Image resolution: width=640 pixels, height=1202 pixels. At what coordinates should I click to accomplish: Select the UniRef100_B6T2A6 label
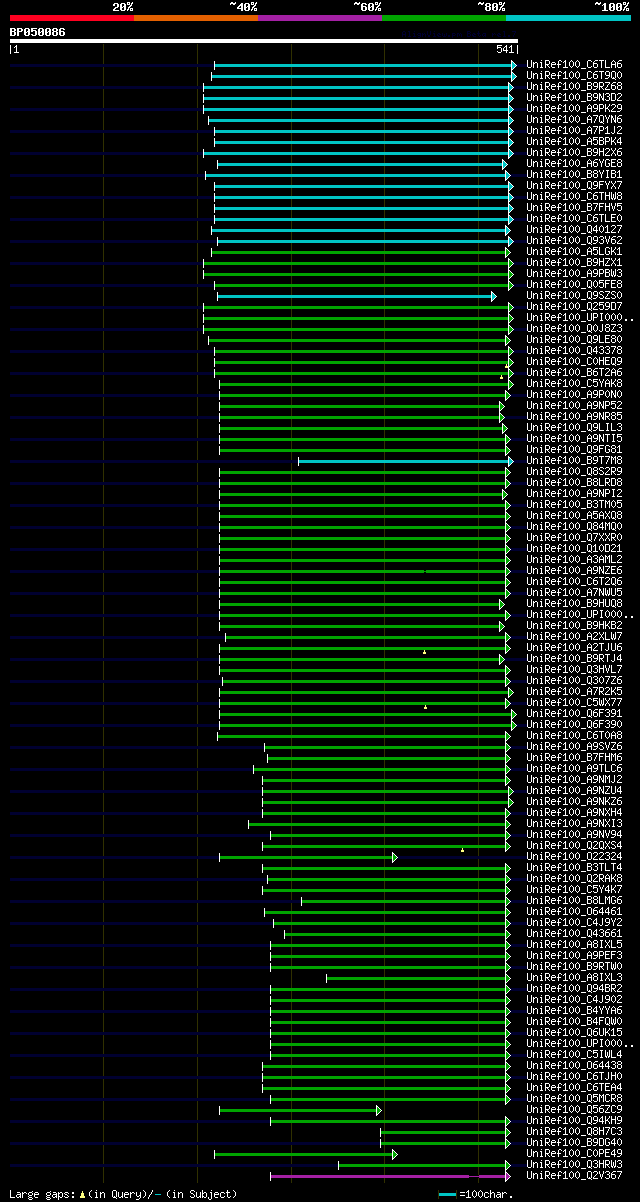point(574,372)
